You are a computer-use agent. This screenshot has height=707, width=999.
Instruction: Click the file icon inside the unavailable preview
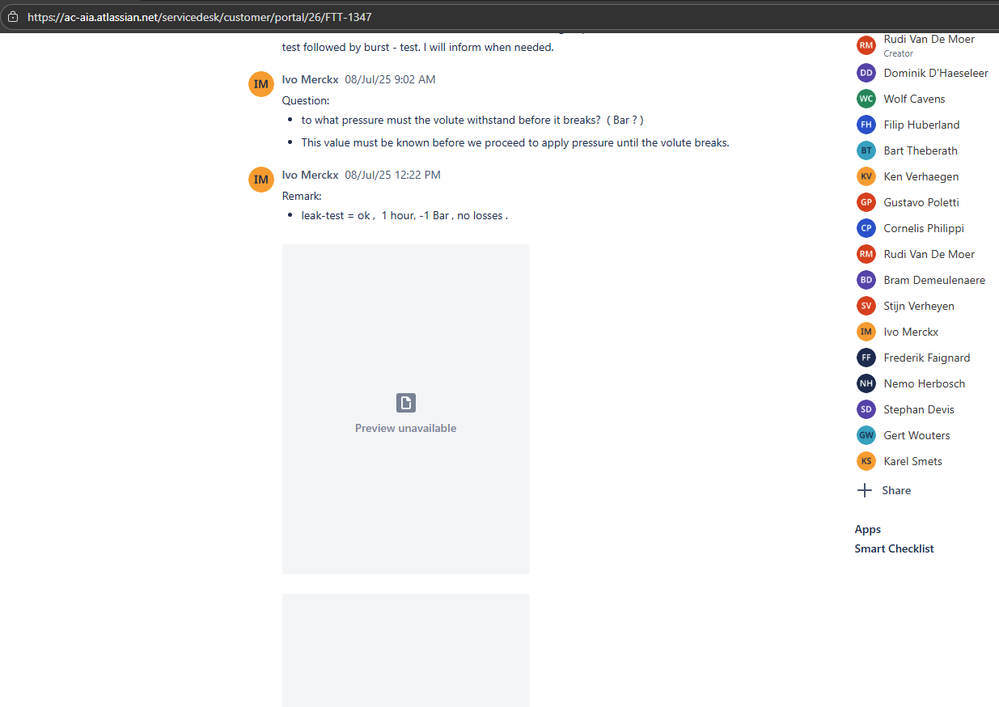point(405,402)
